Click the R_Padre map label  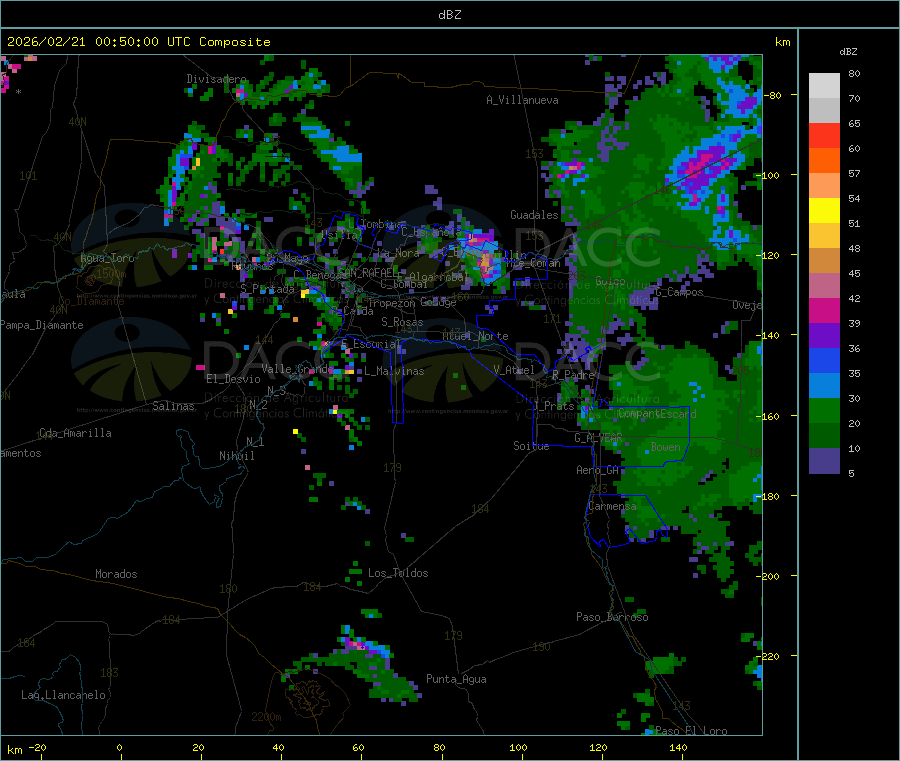coord(573,375)
